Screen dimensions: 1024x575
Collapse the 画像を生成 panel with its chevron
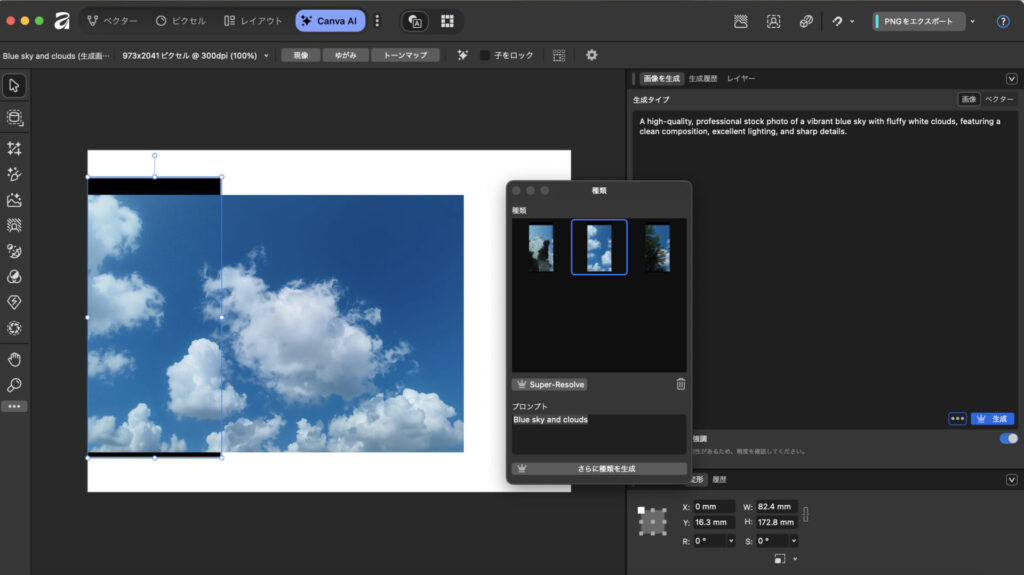(x=1011, y=78)
